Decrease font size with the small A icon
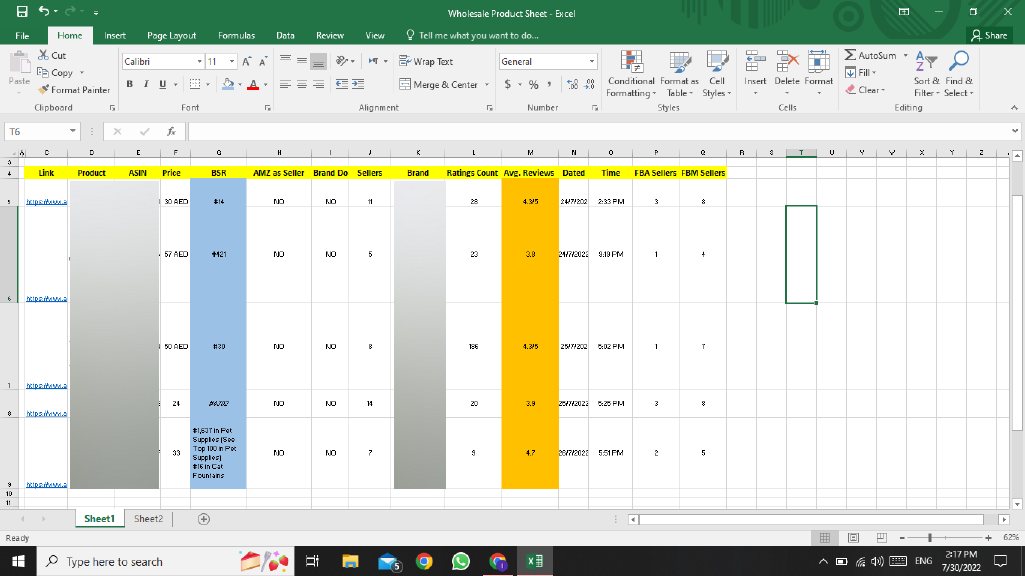 [x=263, y=61]
